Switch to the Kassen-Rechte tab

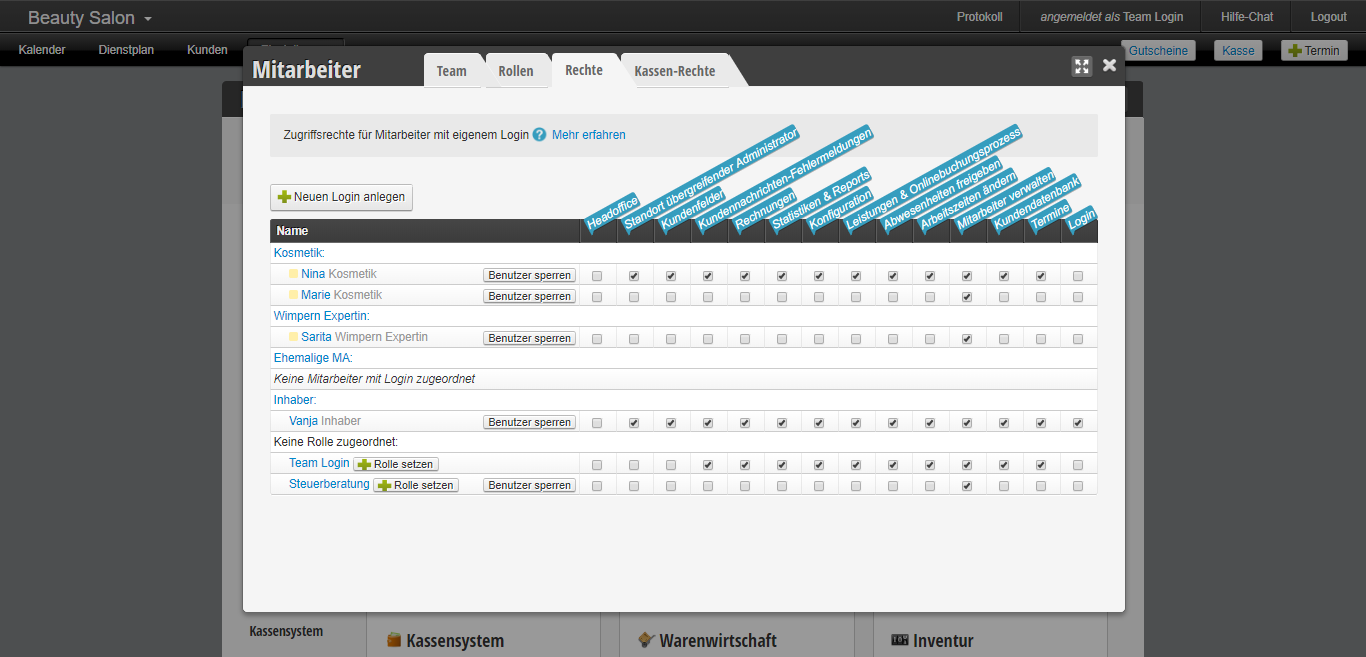[x=674, y=71]
